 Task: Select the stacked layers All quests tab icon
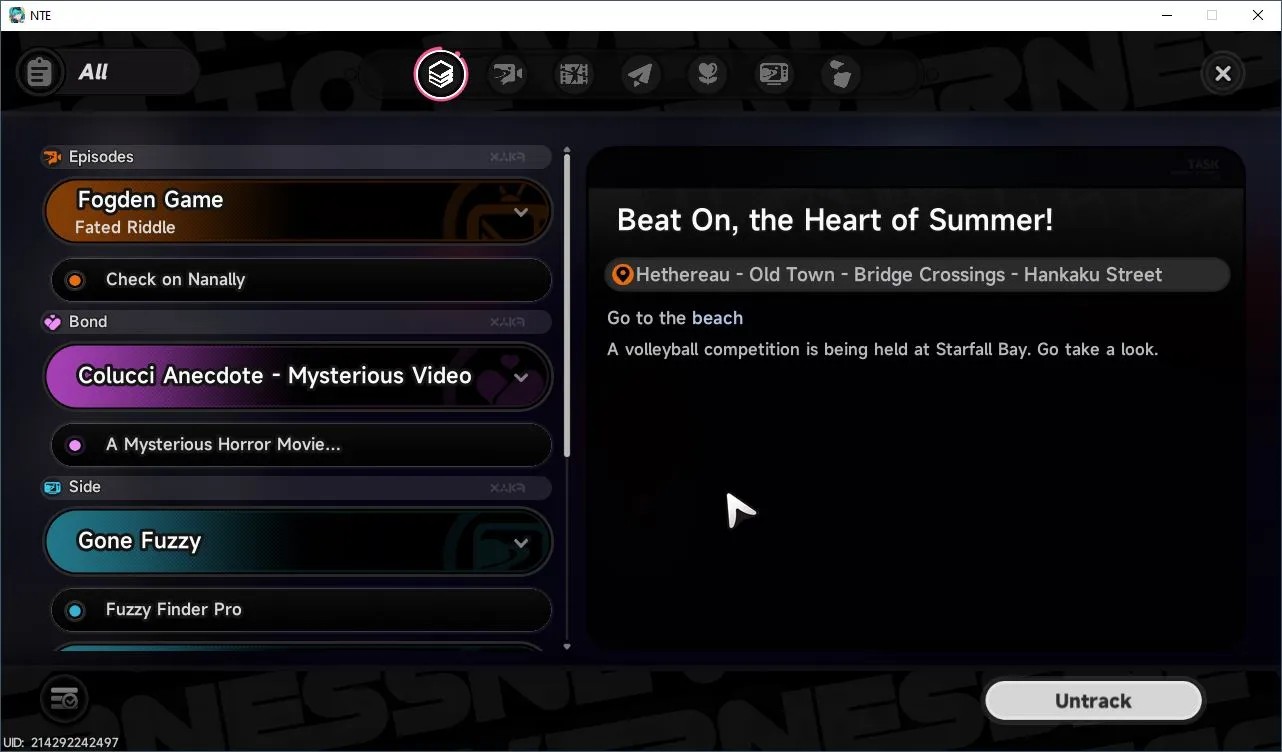click(441, 74)
